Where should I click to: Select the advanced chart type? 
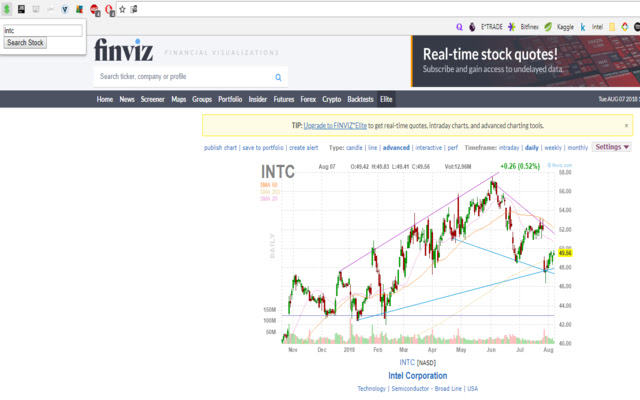pyautogui.click(x=396, y=148)
